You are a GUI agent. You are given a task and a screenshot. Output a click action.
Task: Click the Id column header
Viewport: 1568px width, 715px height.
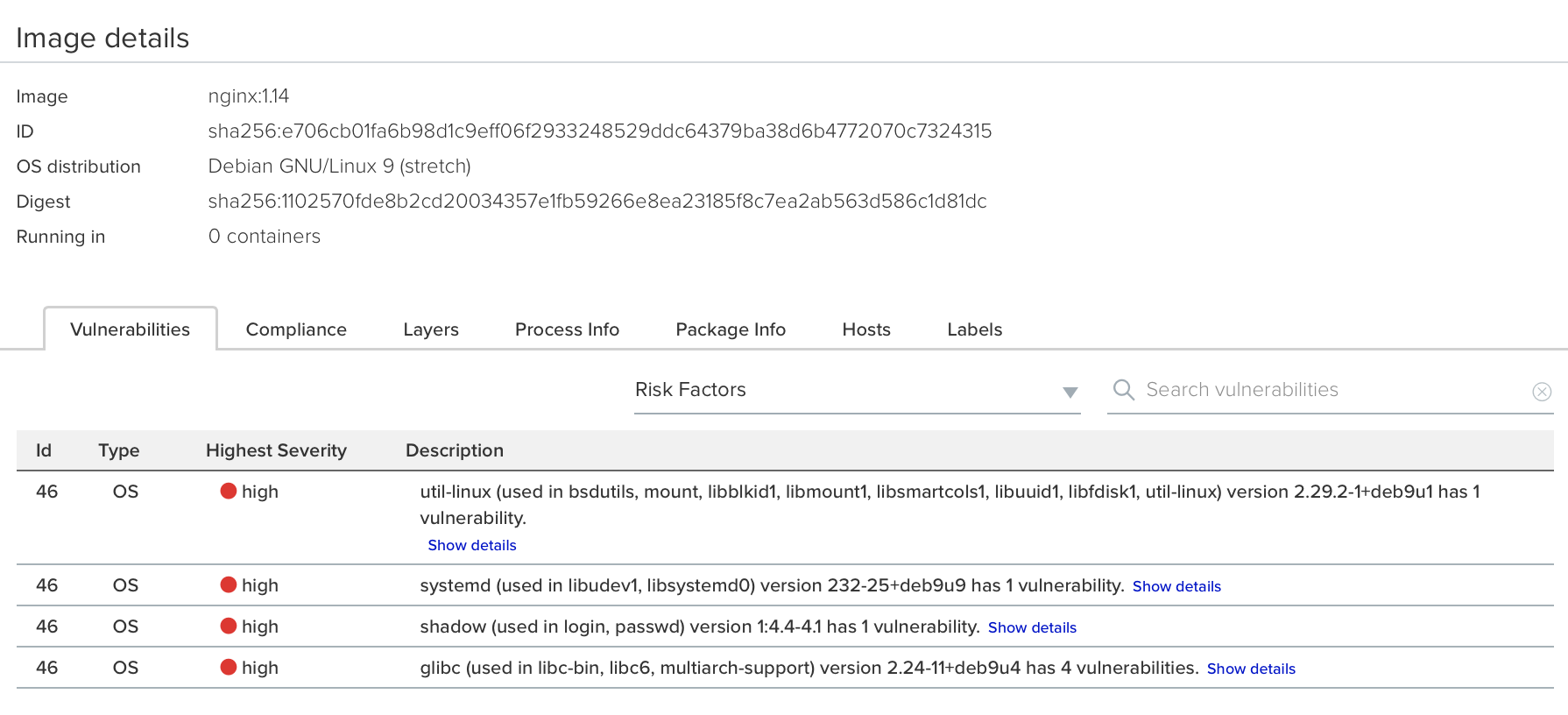click(x=44, y=450)
